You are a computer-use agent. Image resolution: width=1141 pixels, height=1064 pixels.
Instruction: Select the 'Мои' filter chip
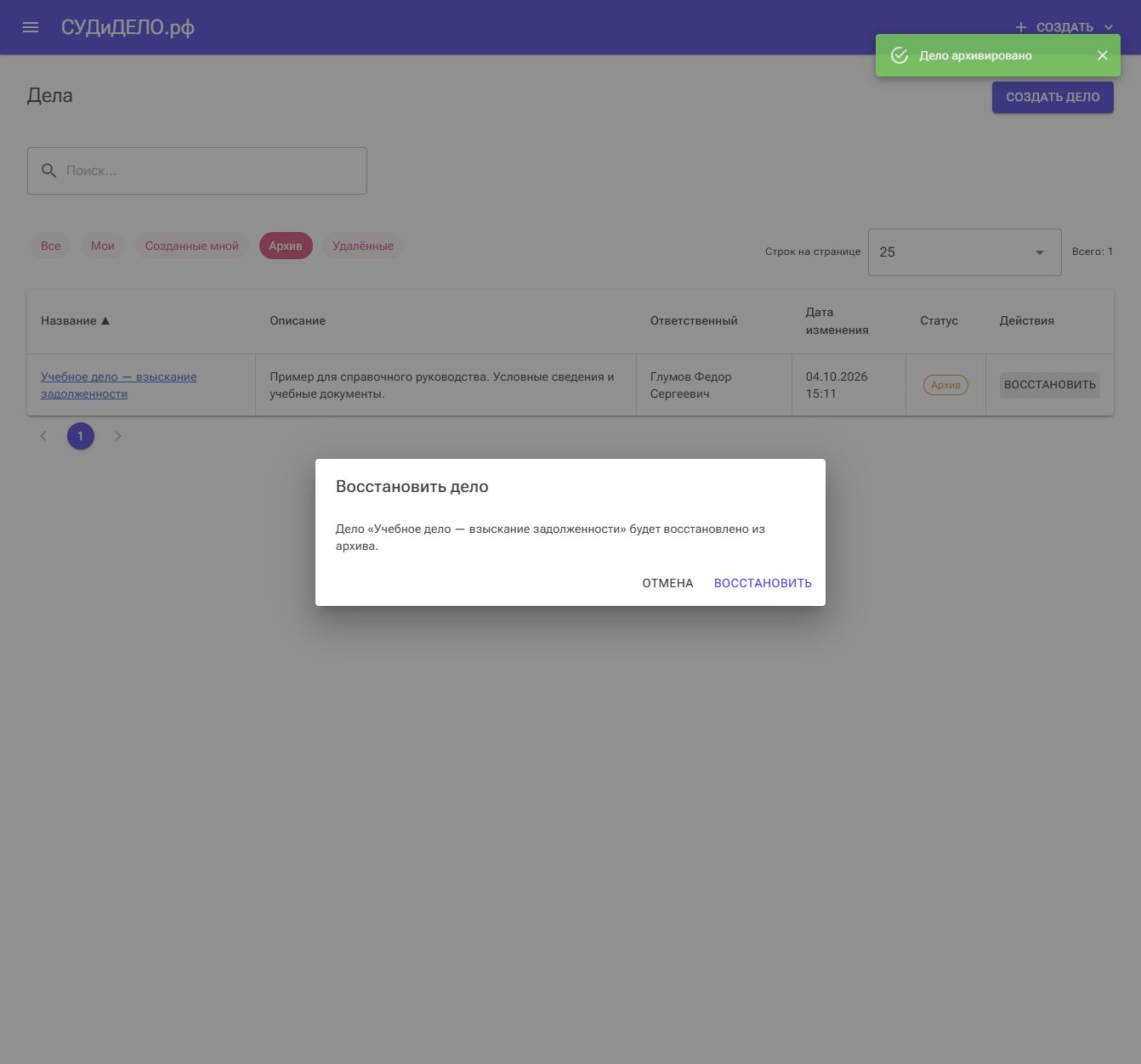(103, 246)
